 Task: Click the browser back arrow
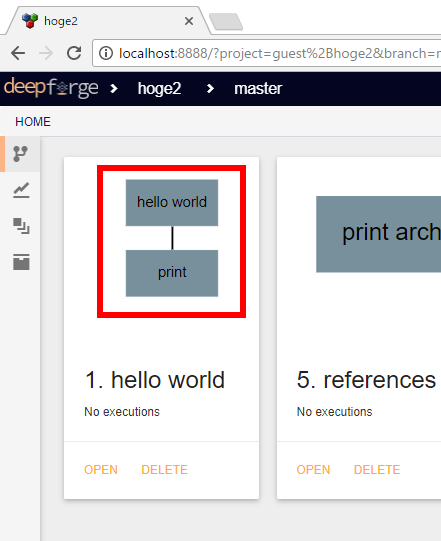tap(18, 53)
